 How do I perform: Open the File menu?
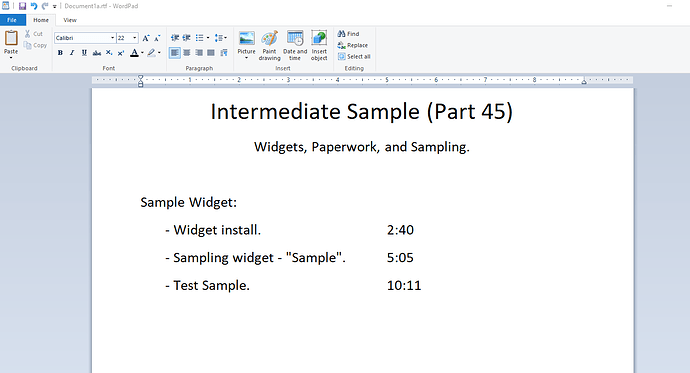click(12, 20)
